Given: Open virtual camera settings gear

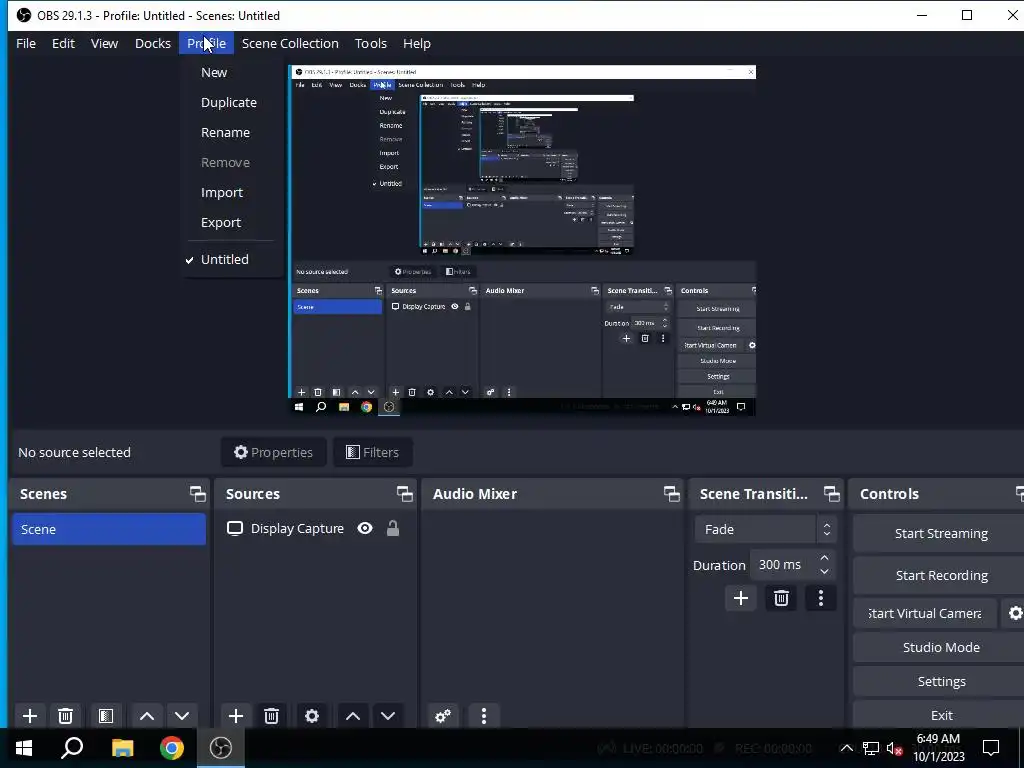Looking at the screenshot, I should [1015, 613].
